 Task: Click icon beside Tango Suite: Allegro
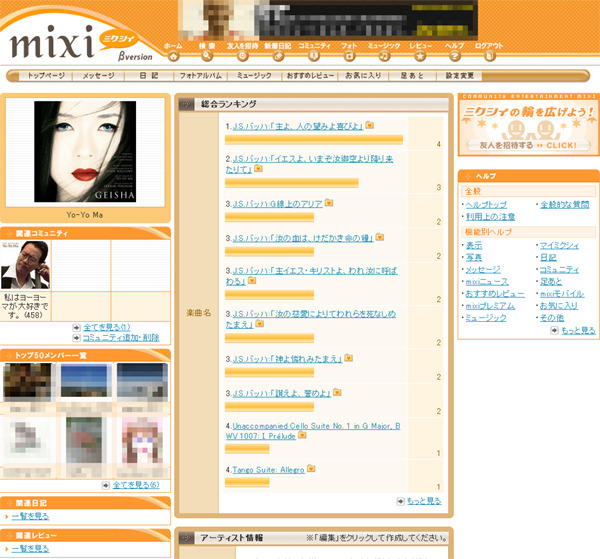click(311, 469)
